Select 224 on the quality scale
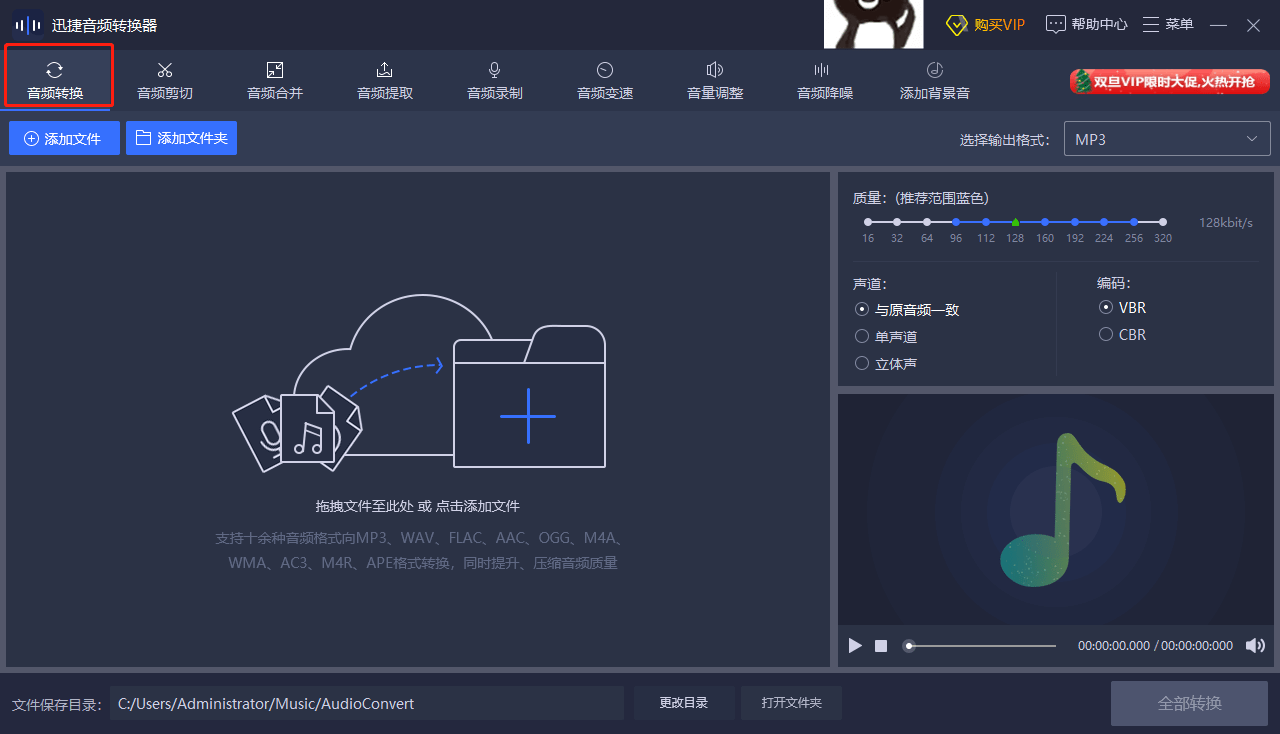 1104,222
